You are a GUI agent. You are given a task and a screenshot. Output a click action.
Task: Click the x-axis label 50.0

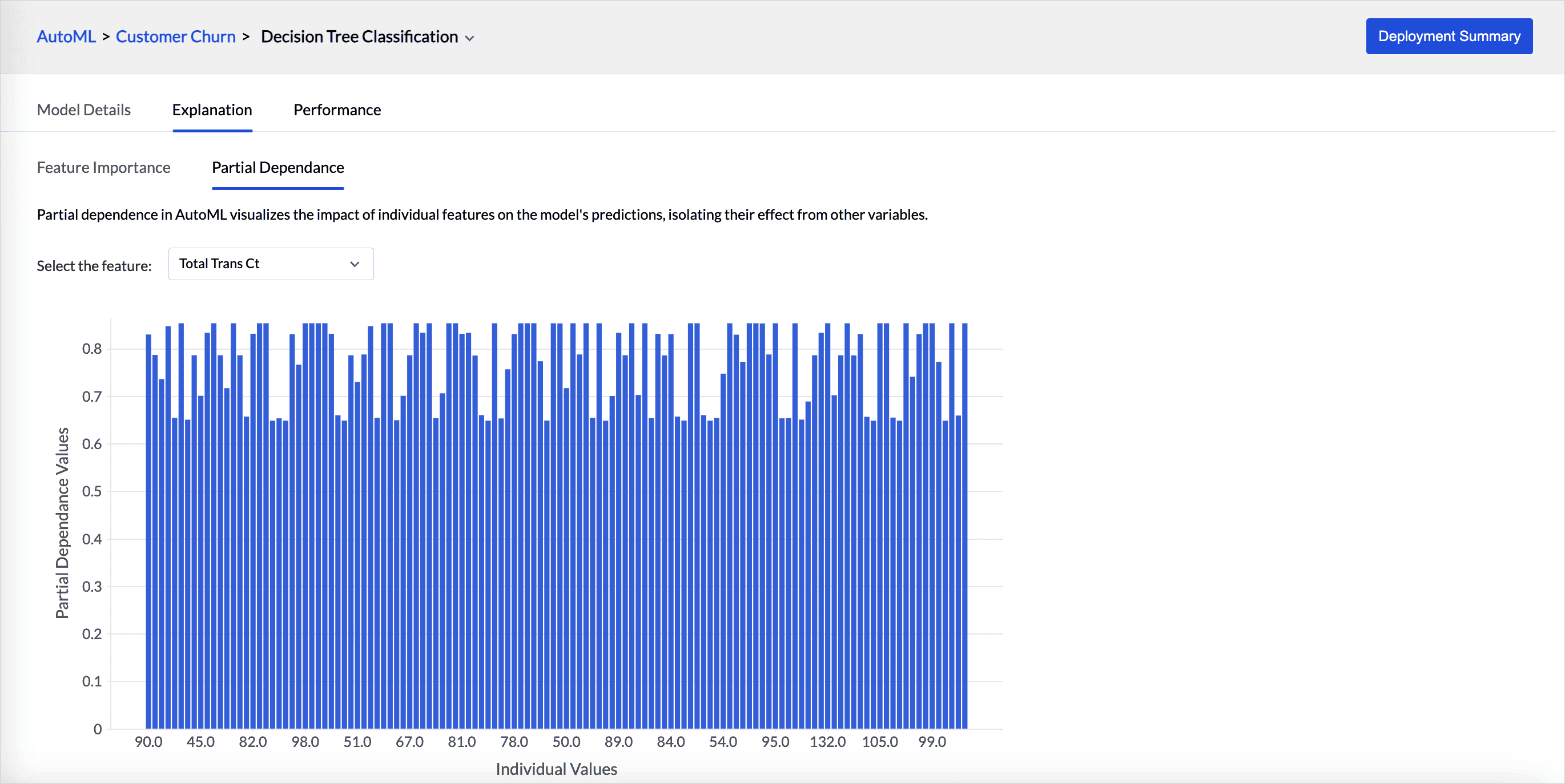[566, 742]
